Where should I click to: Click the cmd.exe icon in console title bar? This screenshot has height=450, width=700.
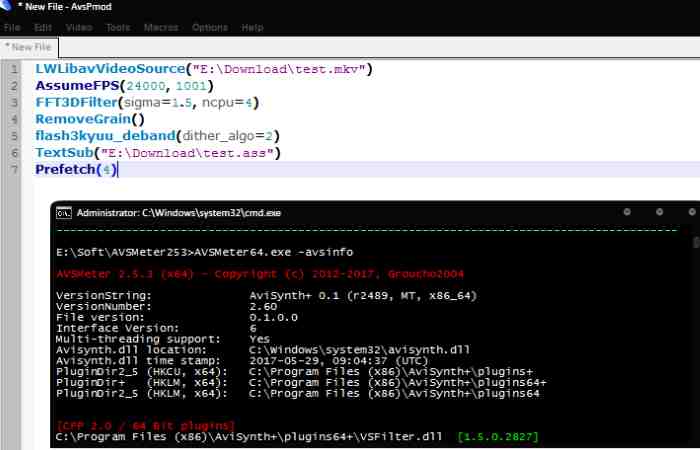point(63,213)
